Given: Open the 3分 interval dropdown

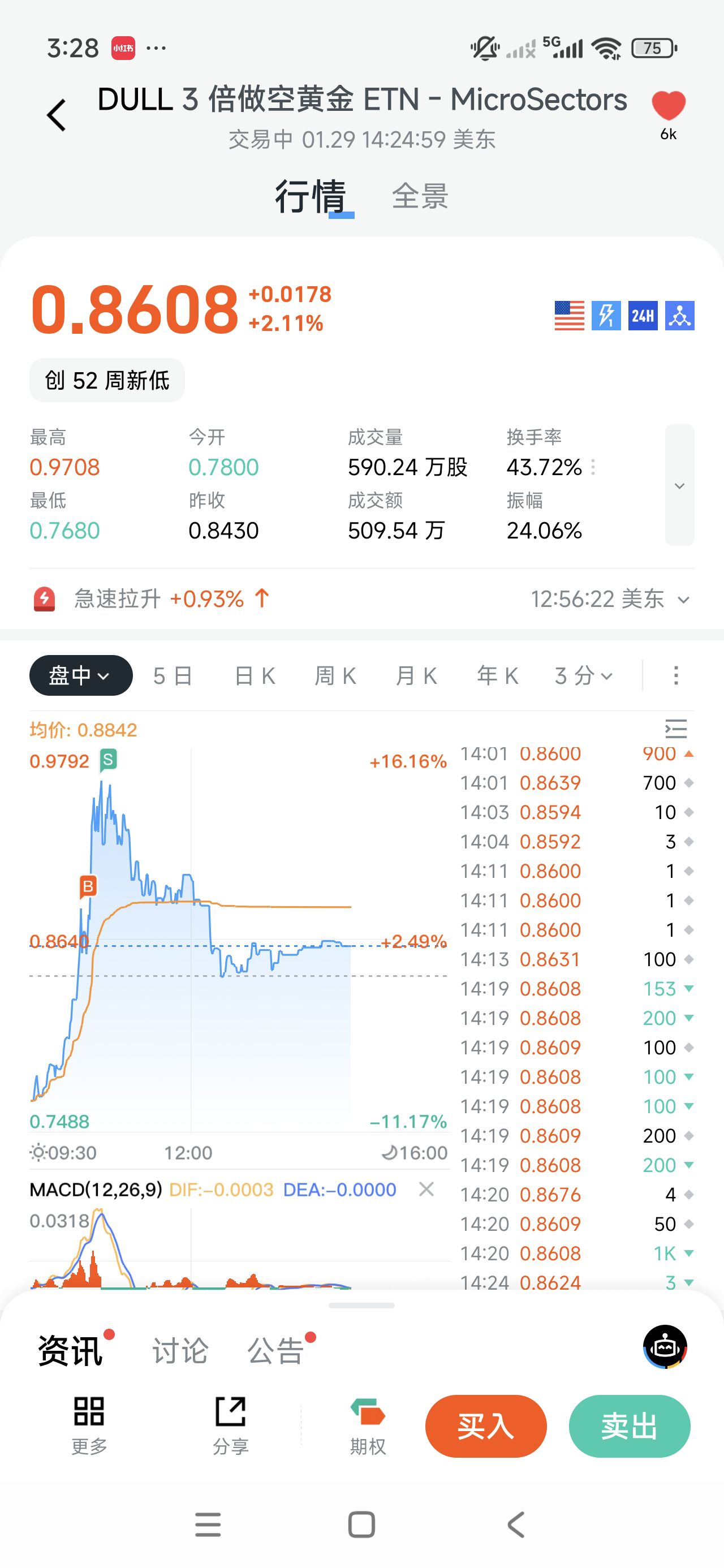Looking at the screenshot, I should (583, 675).
